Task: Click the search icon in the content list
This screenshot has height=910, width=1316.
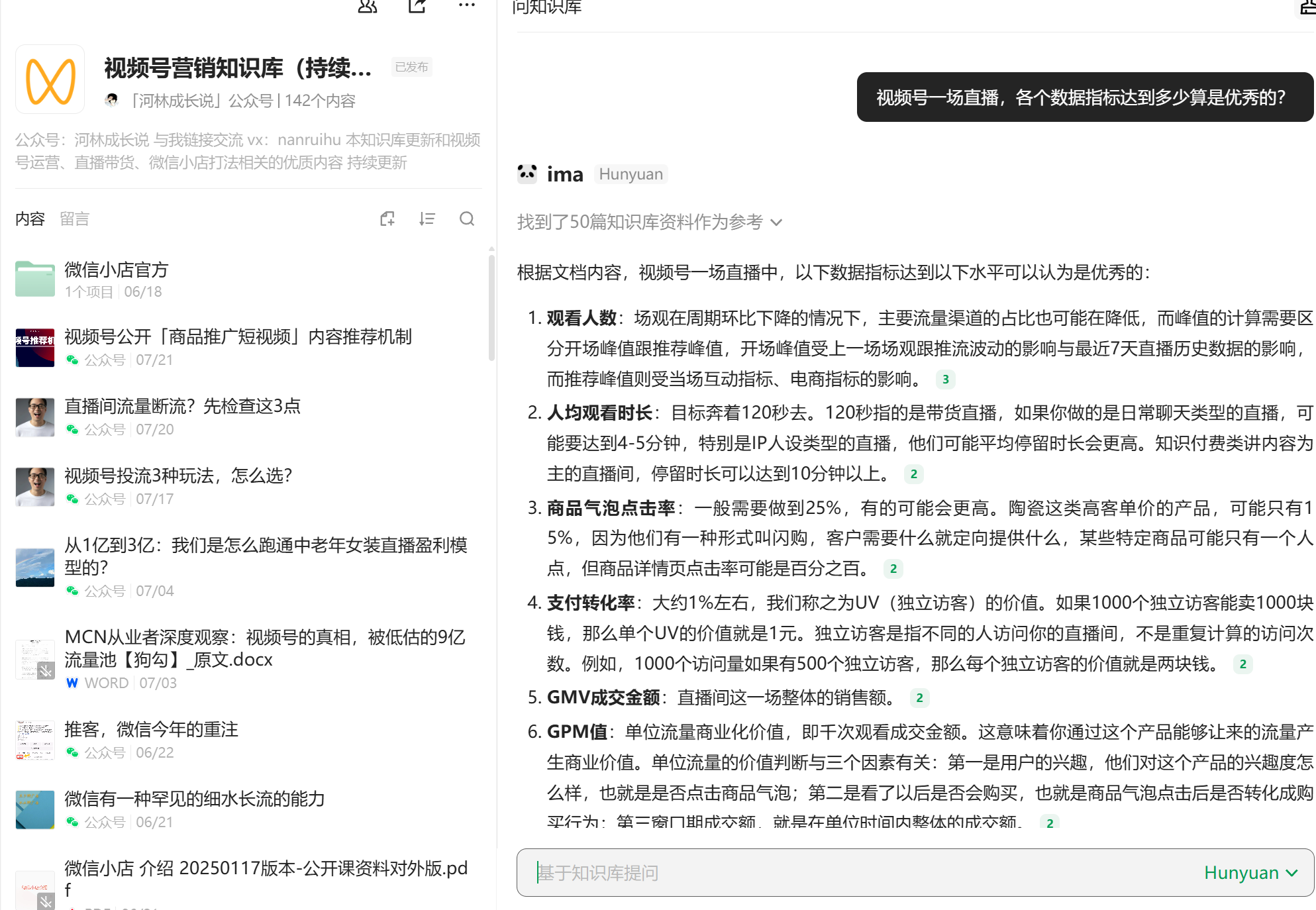Action: (x=467, y=219)
